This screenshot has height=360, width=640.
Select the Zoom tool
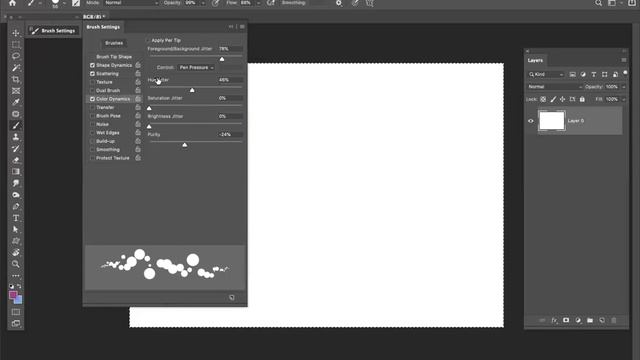tap(16, 264)
